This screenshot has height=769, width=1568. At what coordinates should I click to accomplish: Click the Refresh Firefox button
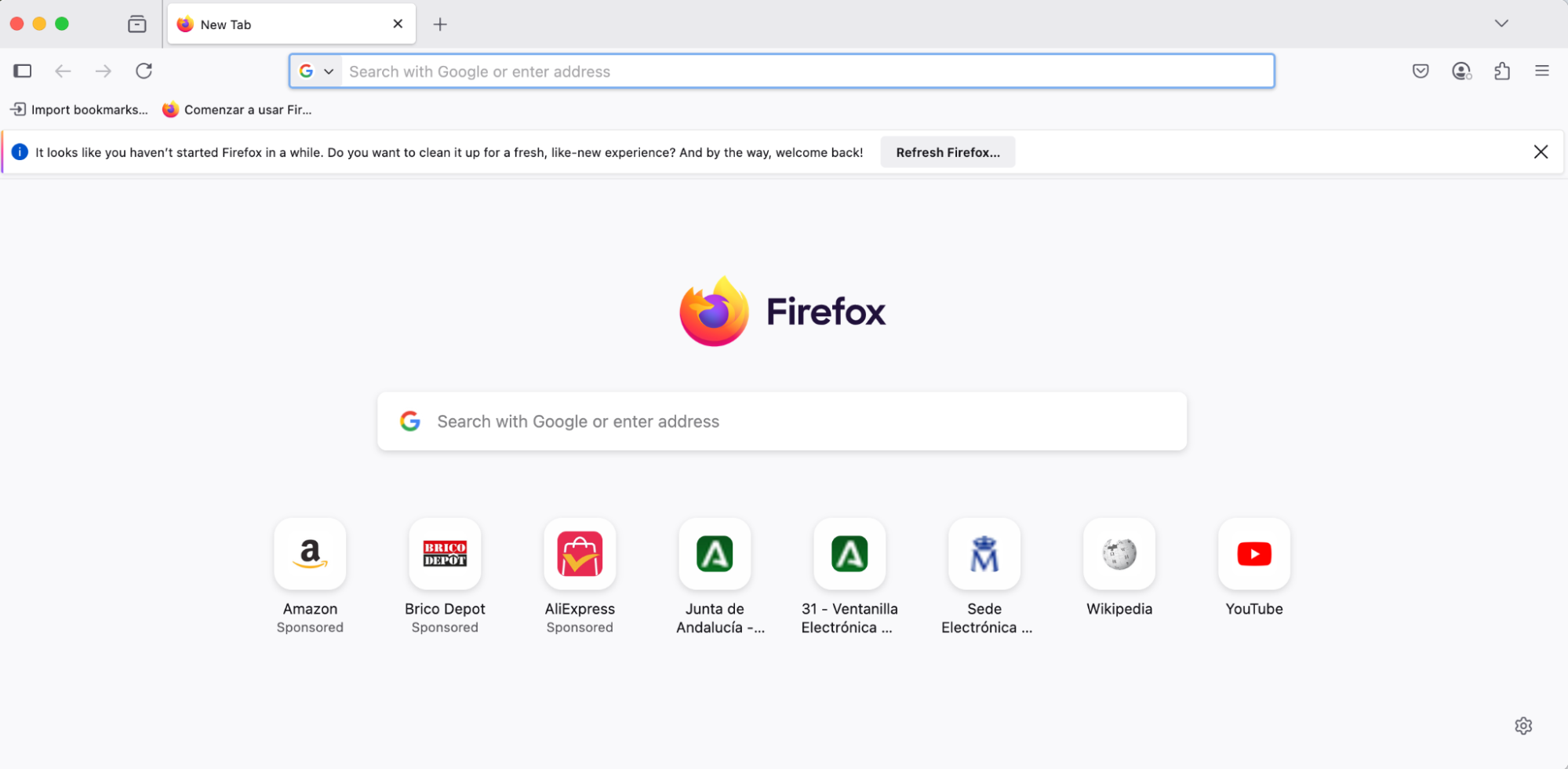[x=948, y=151]
